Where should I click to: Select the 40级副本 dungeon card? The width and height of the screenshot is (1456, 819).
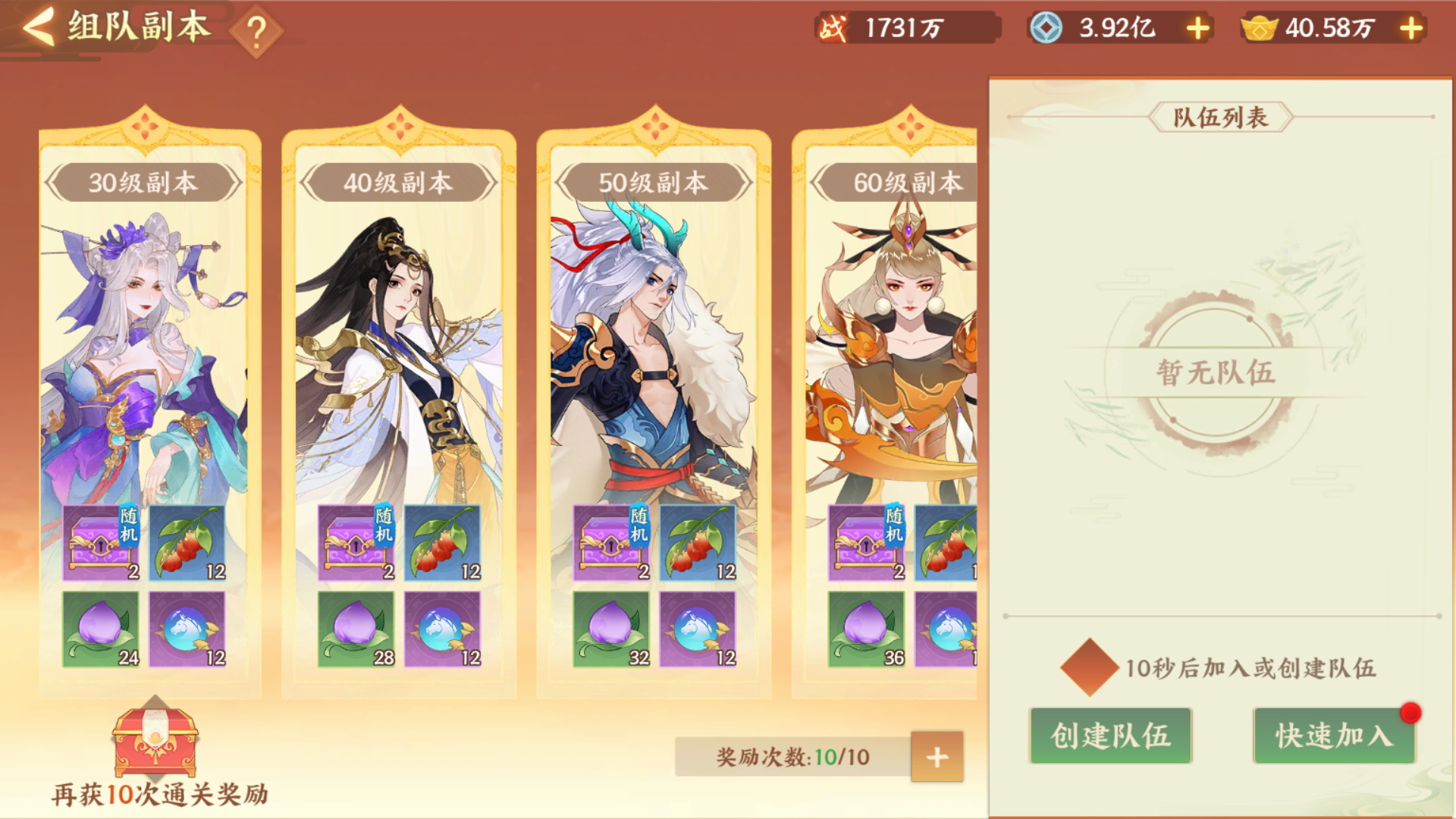coord(399,413)
